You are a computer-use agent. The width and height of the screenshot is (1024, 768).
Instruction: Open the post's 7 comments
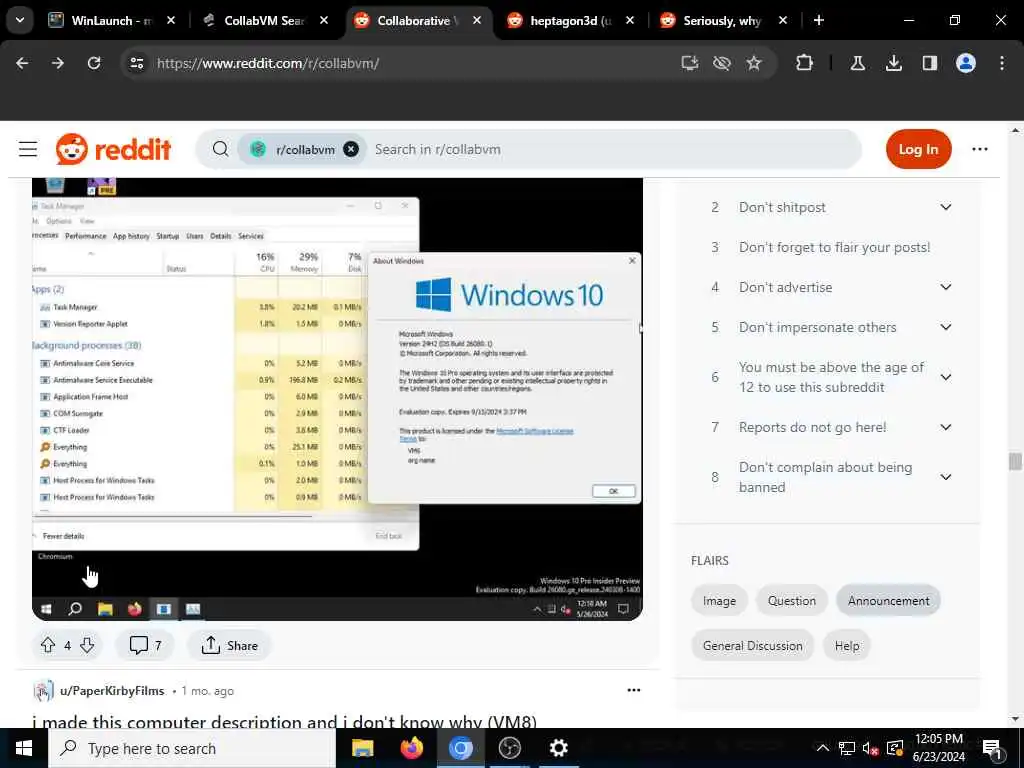pos(145,645)
